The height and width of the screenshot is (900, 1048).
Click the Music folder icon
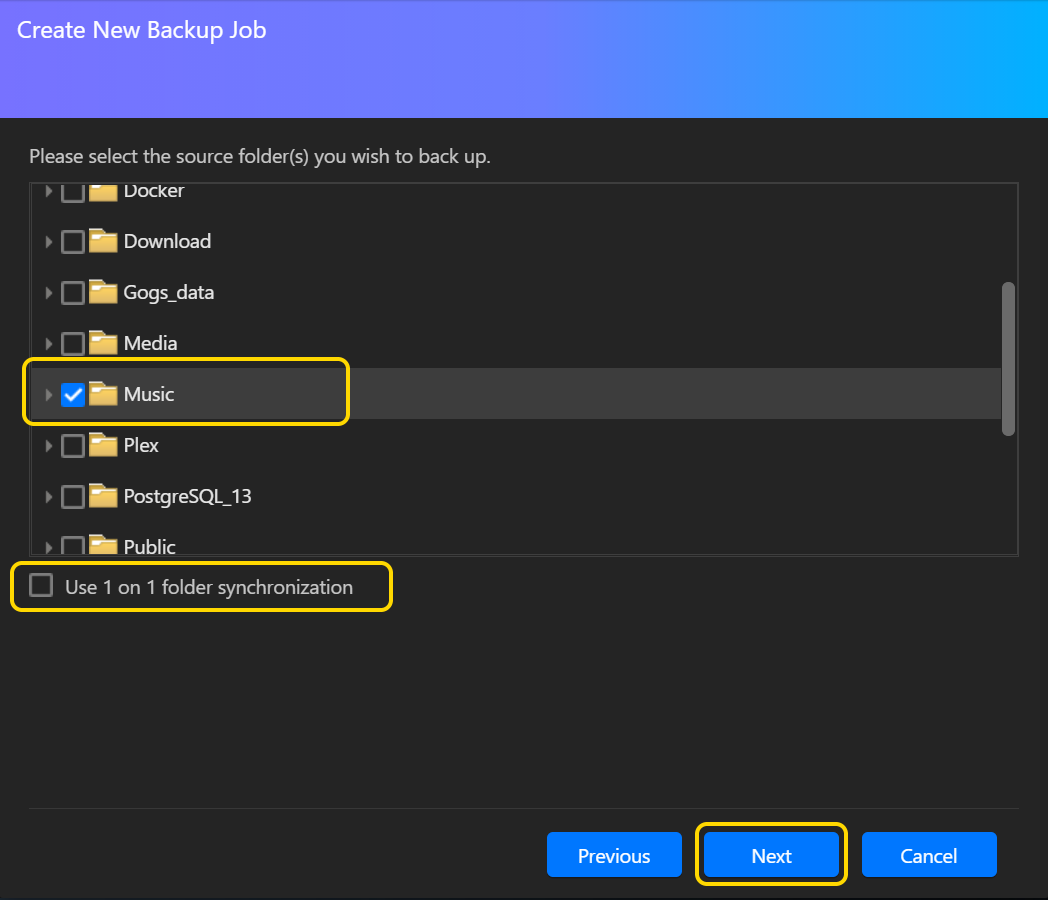103,395
